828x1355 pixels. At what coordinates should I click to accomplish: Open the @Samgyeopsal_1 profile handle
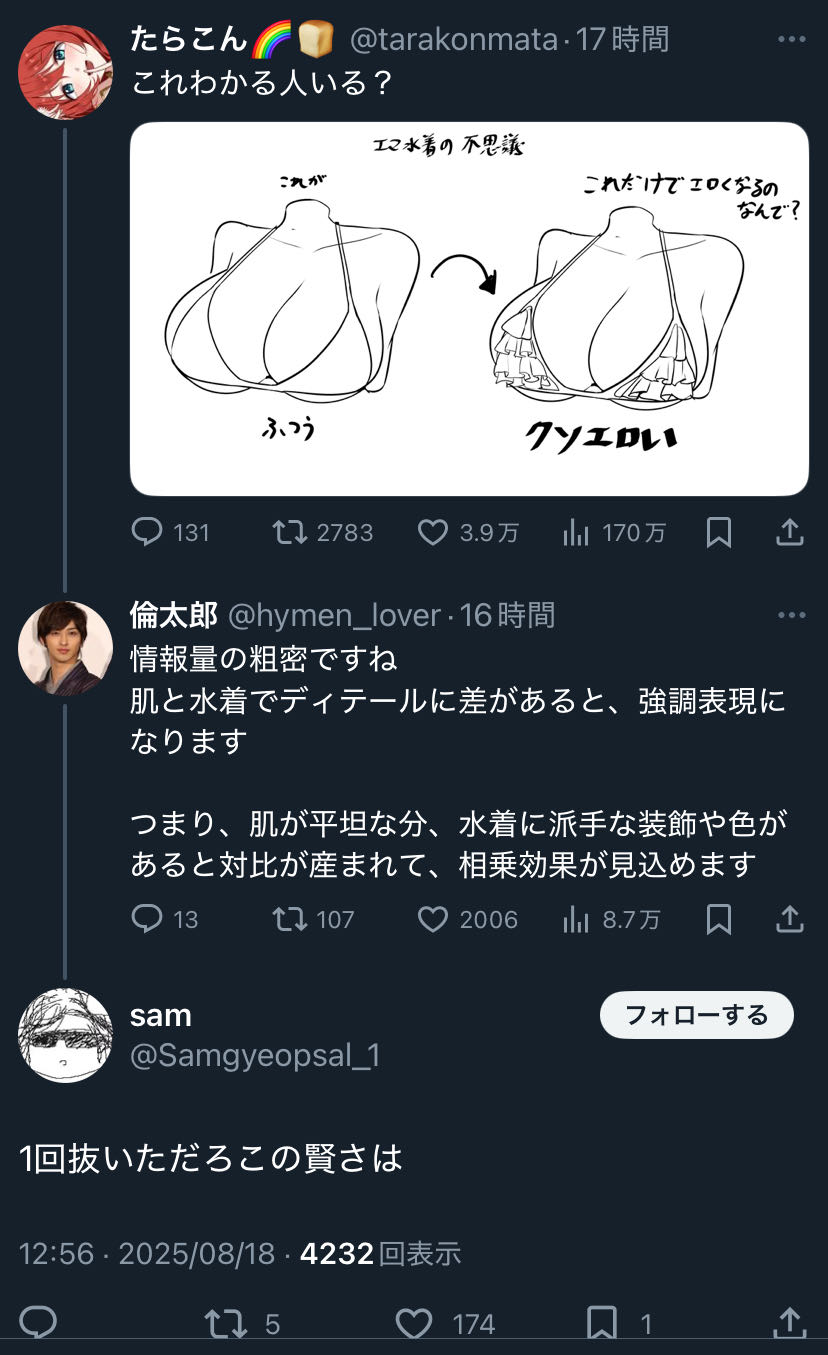pyautogui.click(x=255, y=1056)
